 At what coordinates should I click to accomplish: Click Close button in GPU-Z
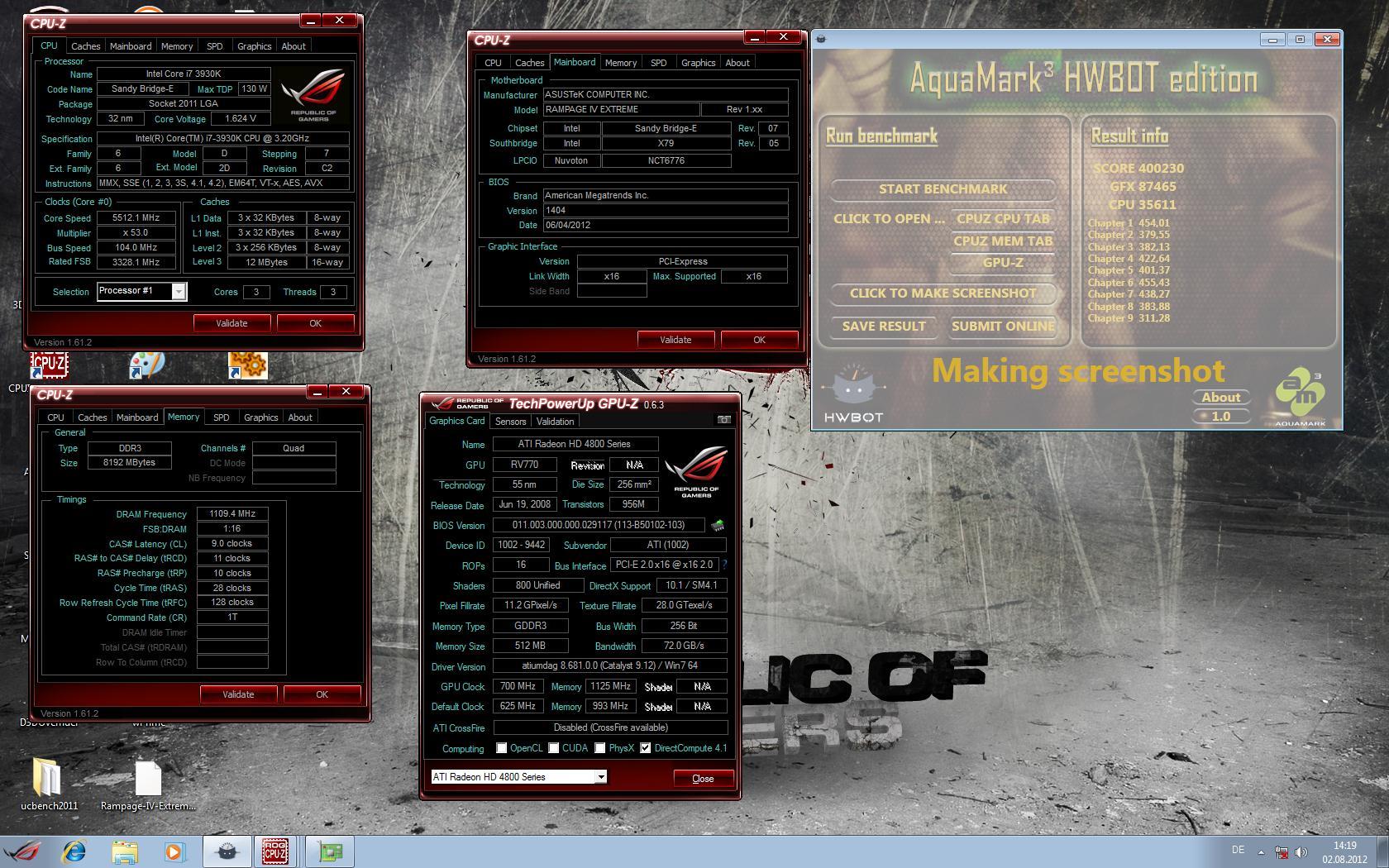click(703, 778)
